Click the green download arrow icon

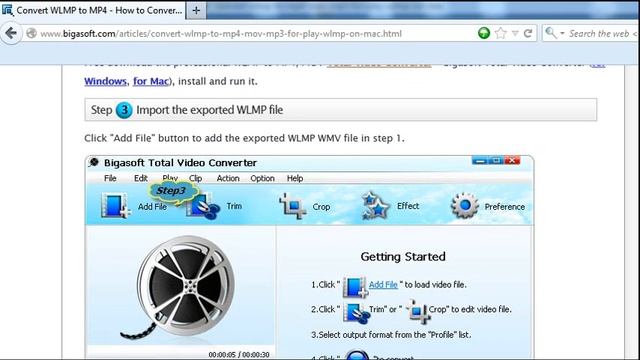[x=484, y=33]
